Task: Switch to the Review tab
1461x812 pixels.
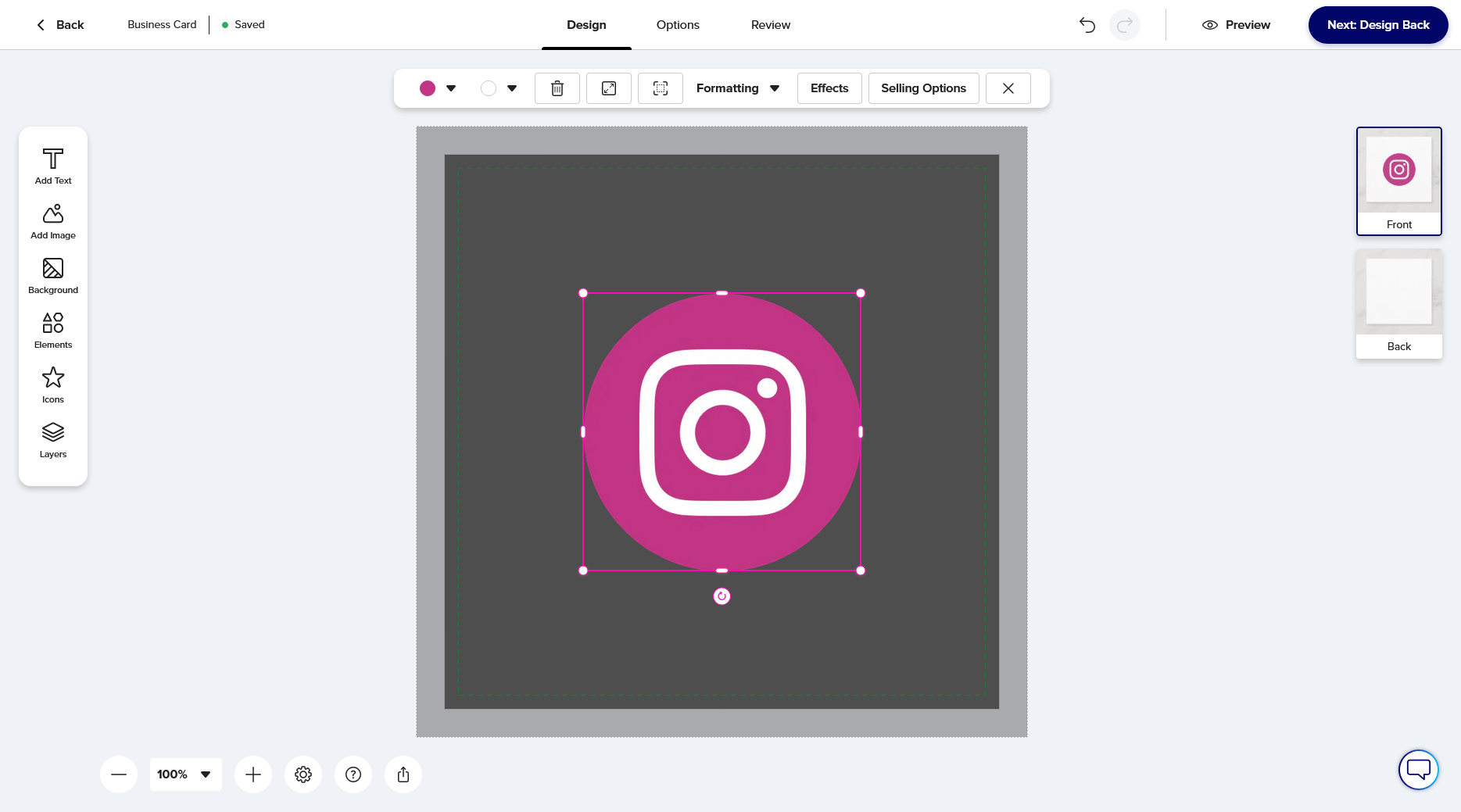Action: 771,25
